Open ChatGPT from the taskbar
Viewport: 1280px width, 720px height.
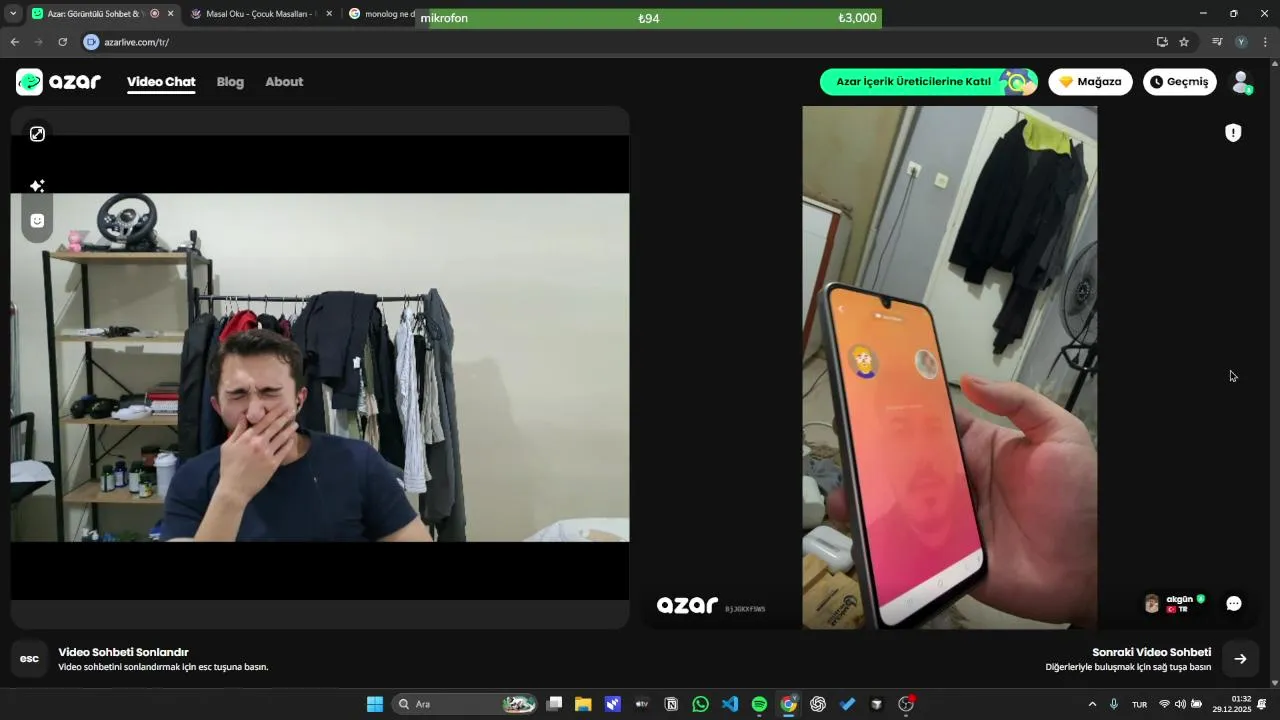click(x=818, y=704)
